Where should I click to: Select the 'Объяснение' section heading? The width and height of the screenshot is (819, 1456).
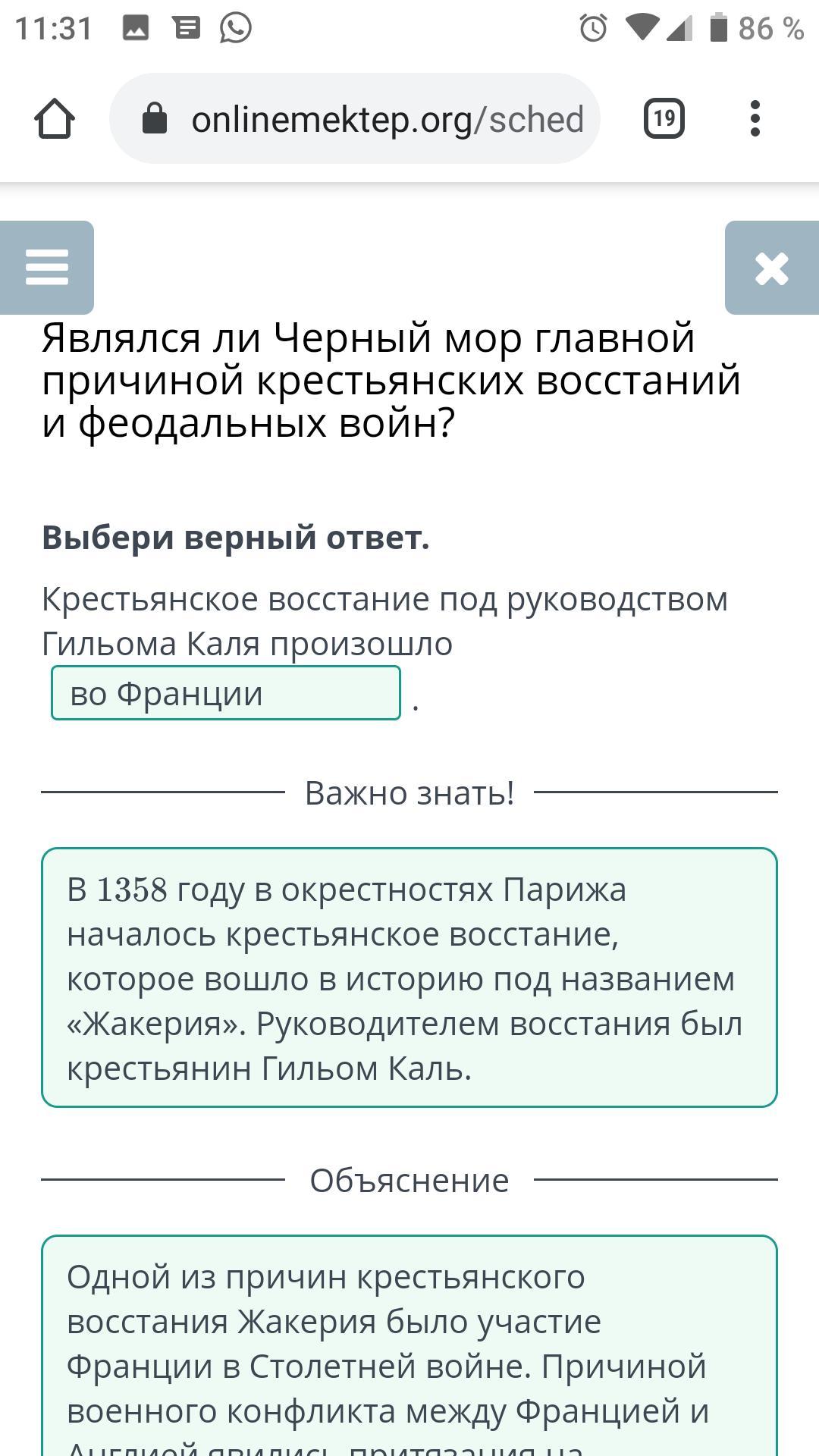click(x=409, y=1181)
